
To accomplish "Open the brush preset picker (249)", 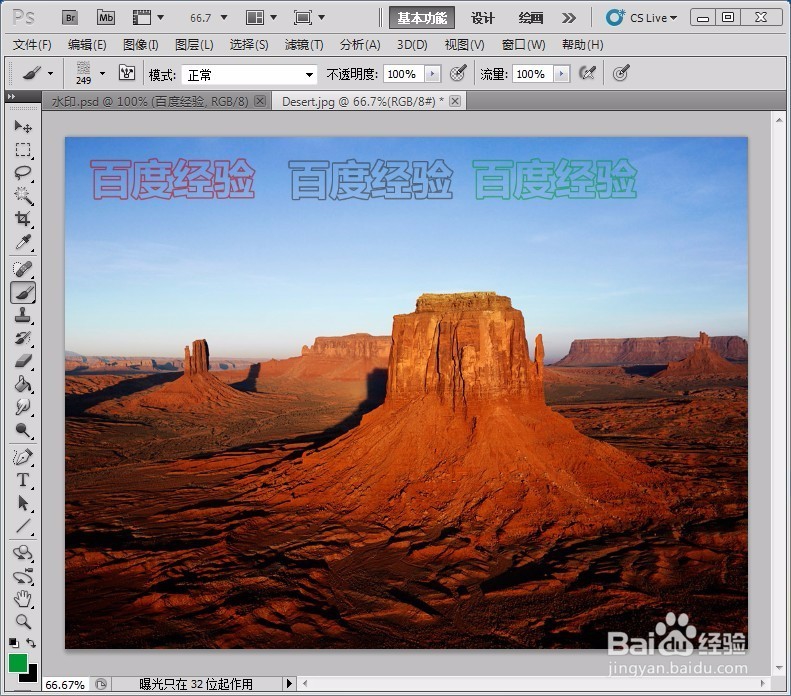I will 91,73.
